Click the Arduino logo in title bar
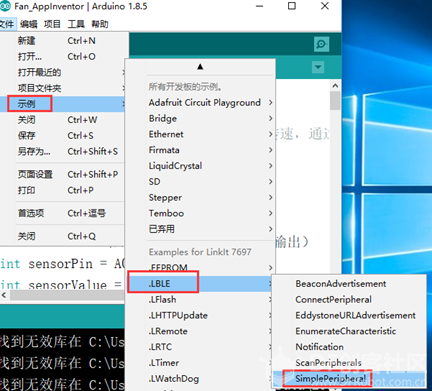This screenshot has height=391, width=432. tap(5, 6)
